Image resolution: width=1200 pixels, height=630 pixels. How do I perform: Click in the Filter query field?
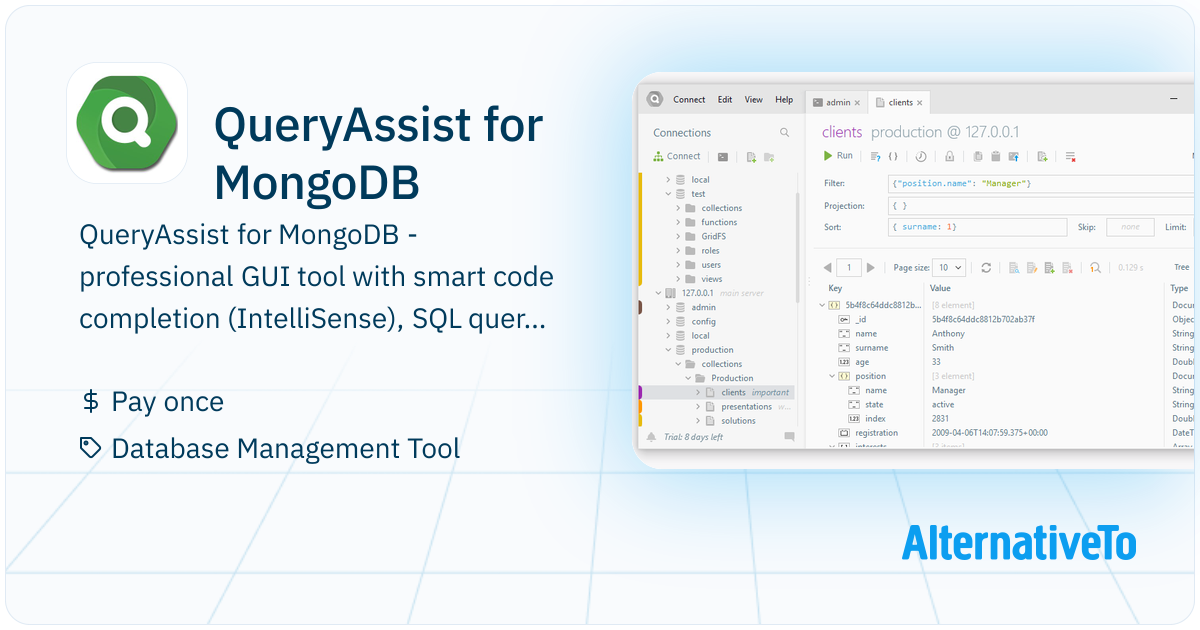pos(1040,183)
